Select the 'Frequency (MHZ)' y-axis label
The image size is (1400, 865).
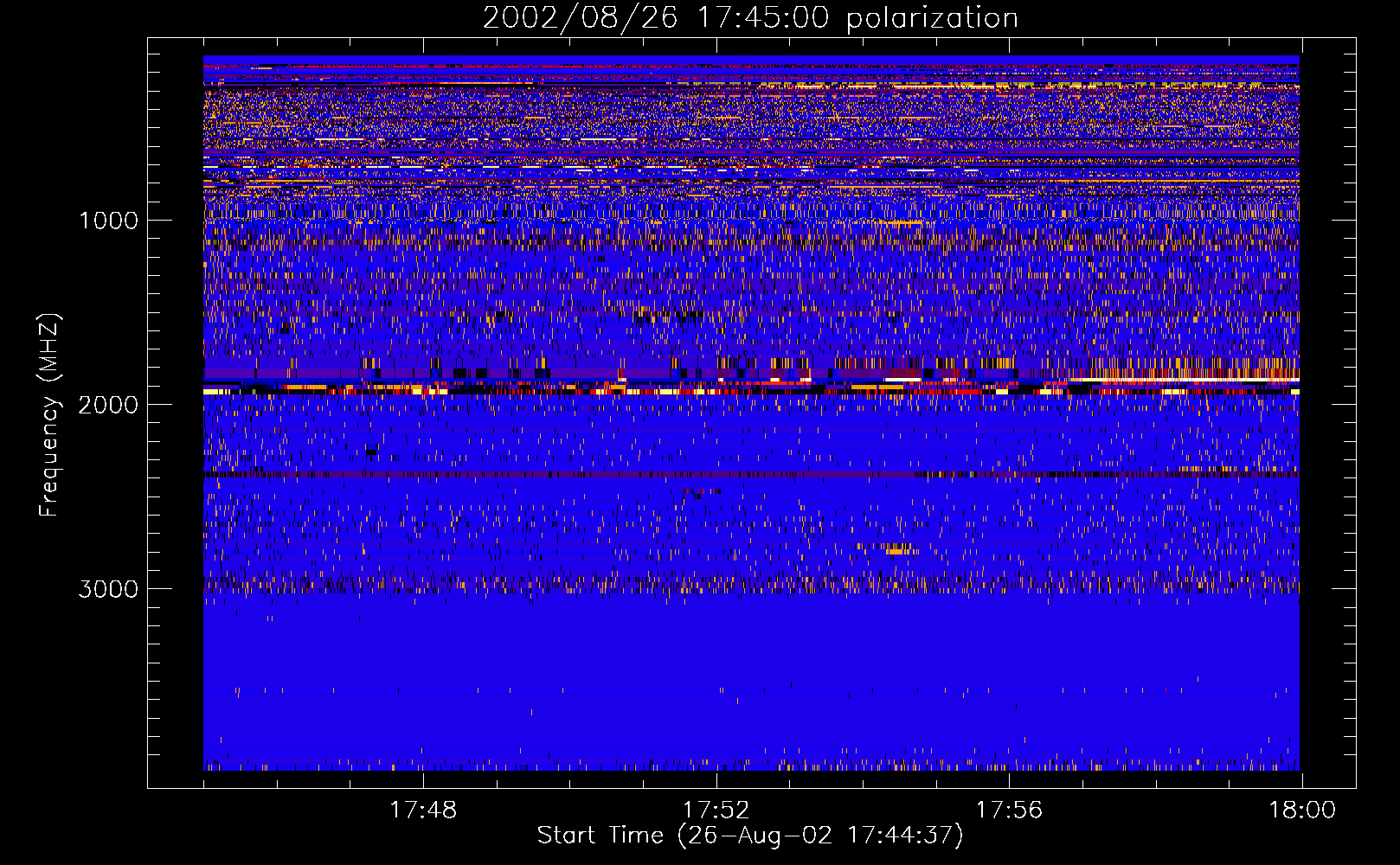[50, 415]
